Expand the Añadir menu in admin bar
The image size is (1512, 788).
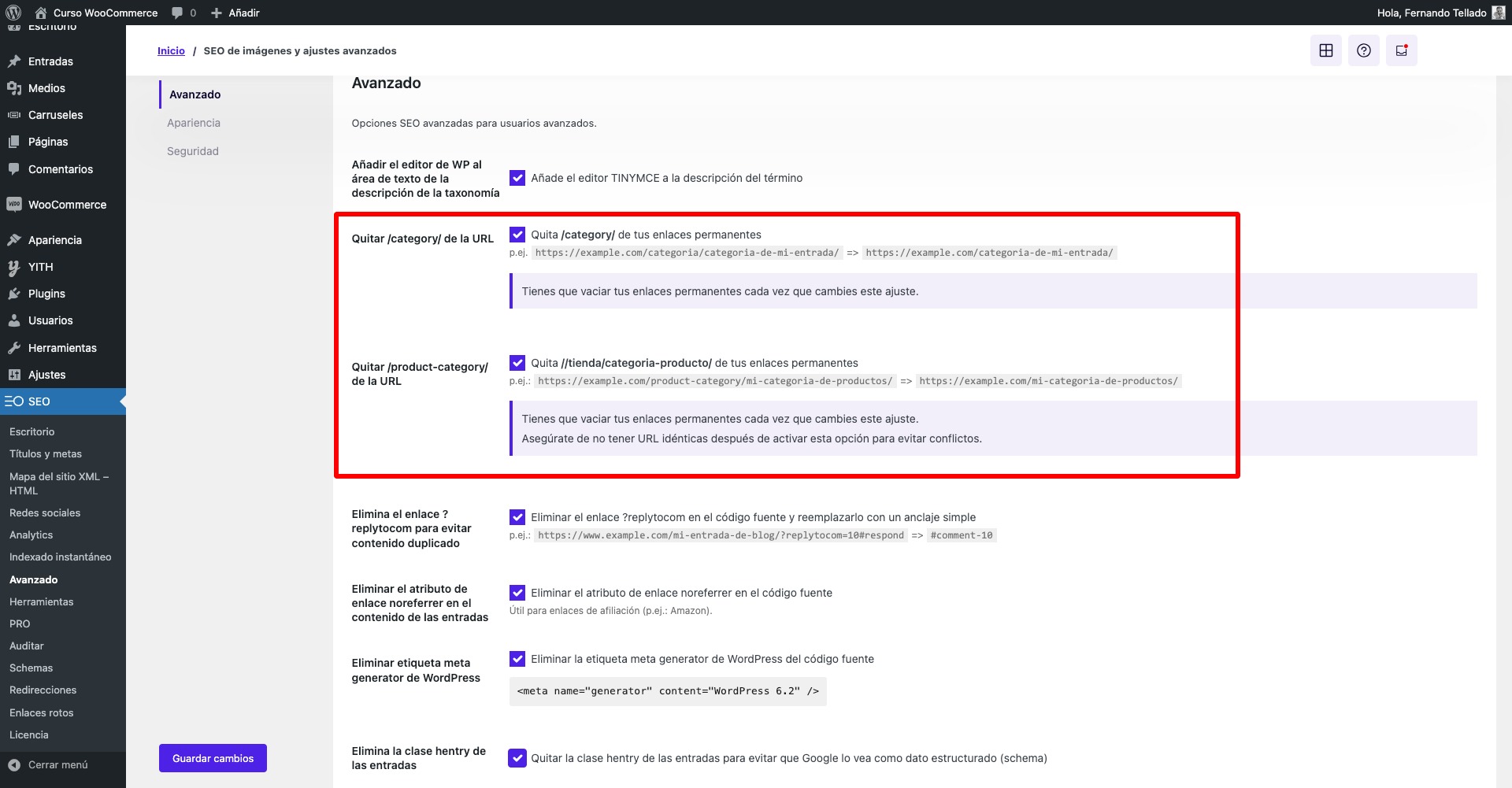click(235, 13)
